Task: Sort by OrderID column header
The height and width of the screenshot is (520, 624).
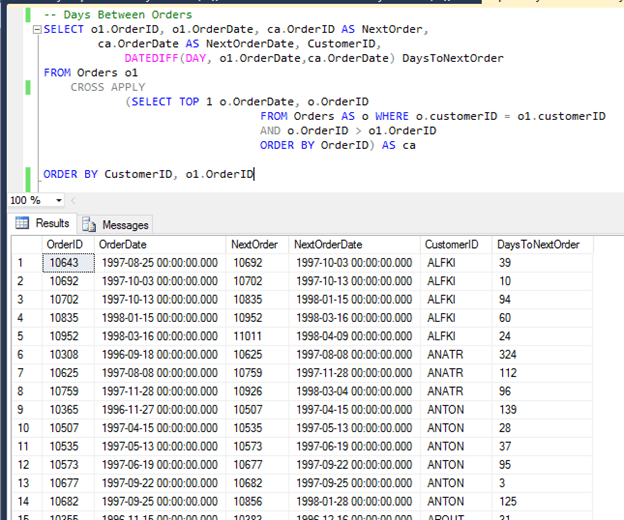Action: tap(64, 245)
